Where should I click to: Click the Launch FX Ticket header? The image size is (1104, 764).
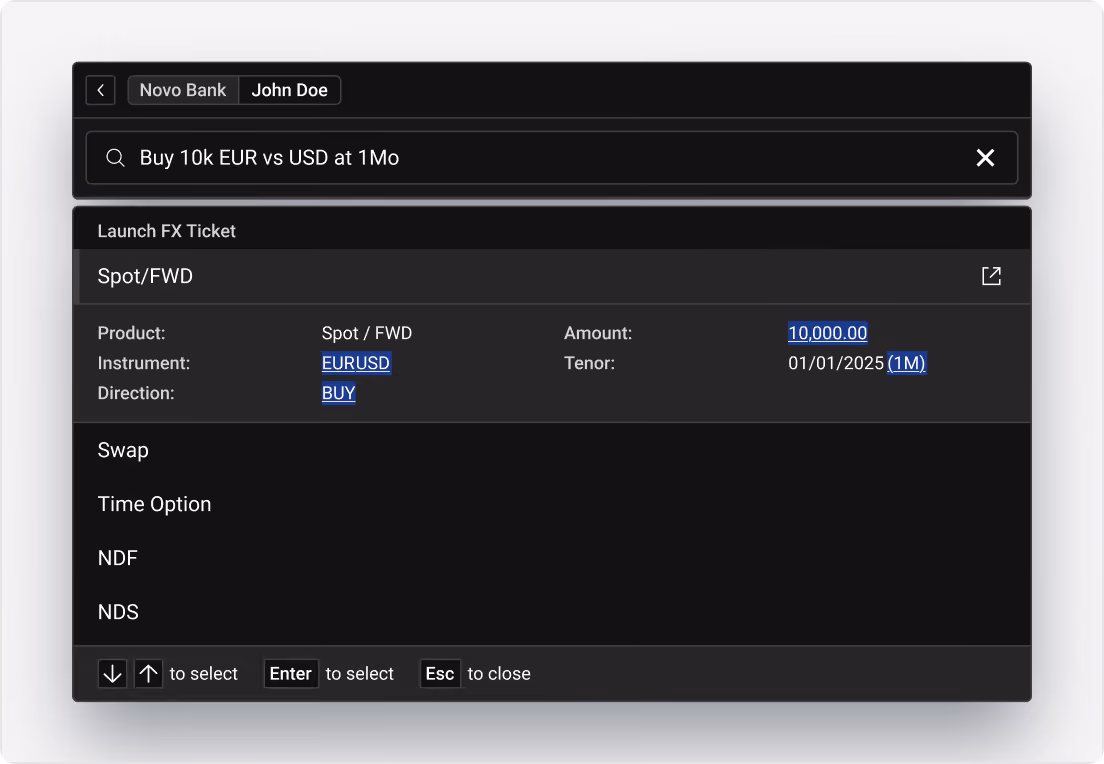(166, 231)
